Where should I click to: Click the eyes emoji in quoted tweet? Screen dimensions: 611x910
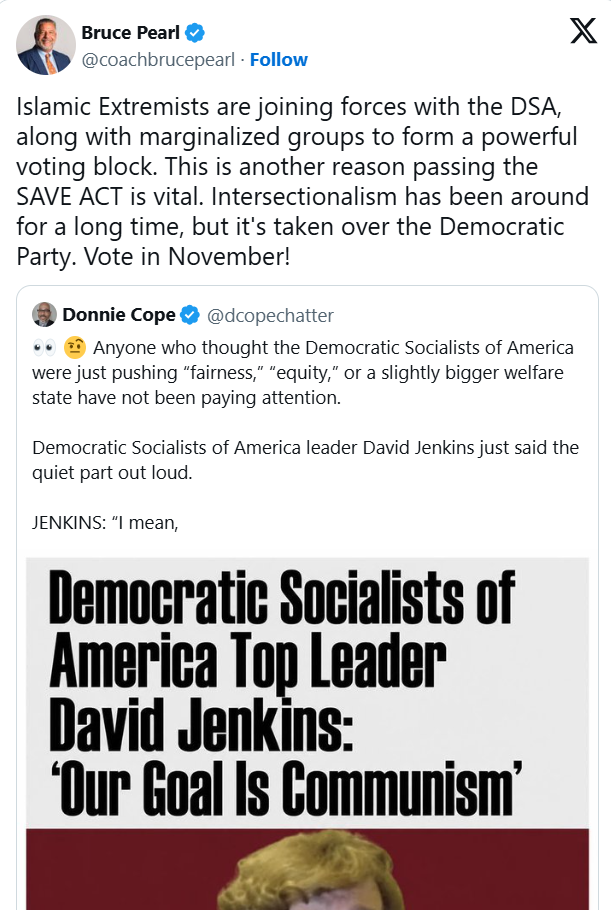tap(44, 348)
